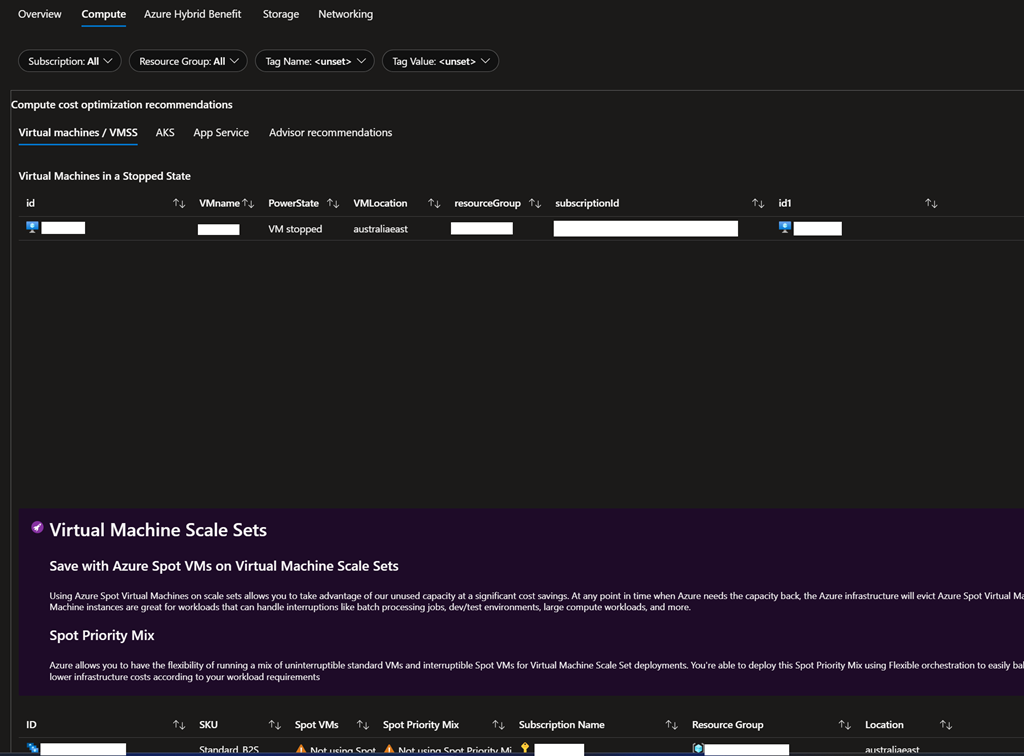Expand the Tag Value filter dropdown

pos(440,61)
